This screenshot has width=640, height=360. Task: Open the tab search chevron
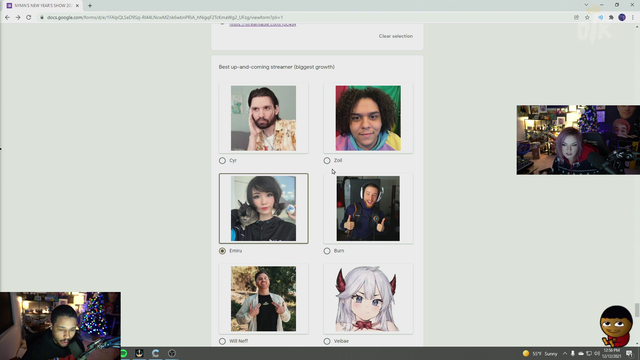point(587,5)
